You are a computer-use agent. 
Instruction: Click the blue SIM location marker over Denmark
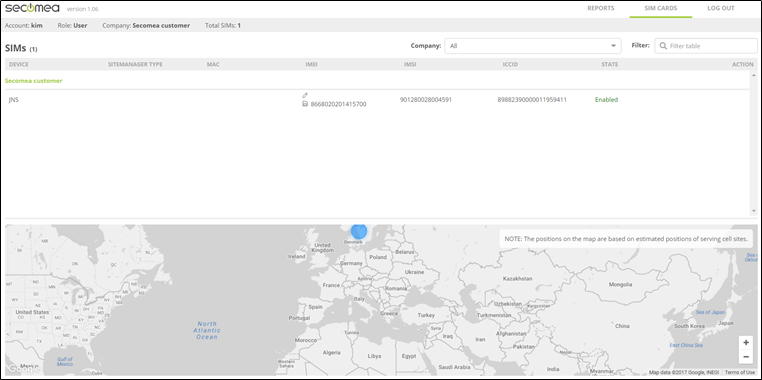[359, 231]
